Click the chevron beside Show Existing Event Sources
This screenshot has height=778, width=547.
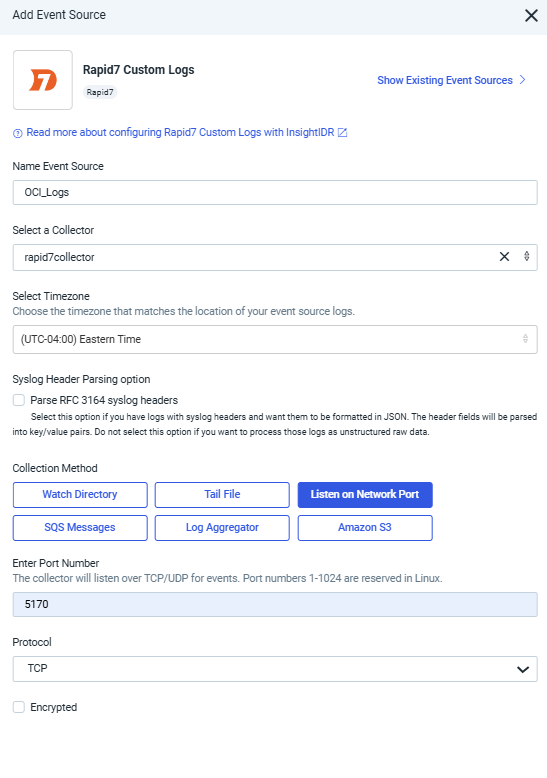(x=523, y=80)
